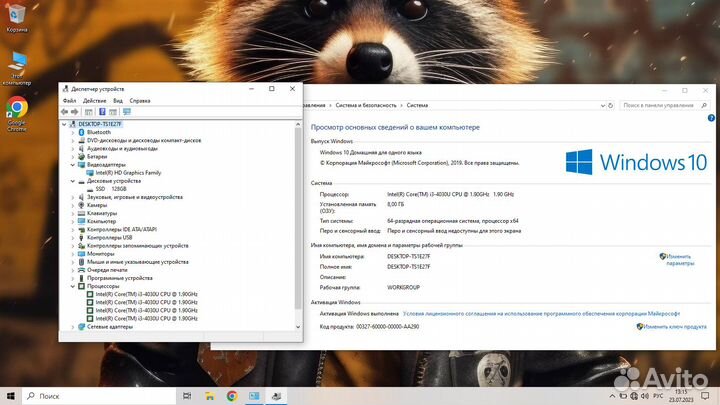Click the Windows Start button
The width and height of the screenshot is (720, 405).
(11, 396)
